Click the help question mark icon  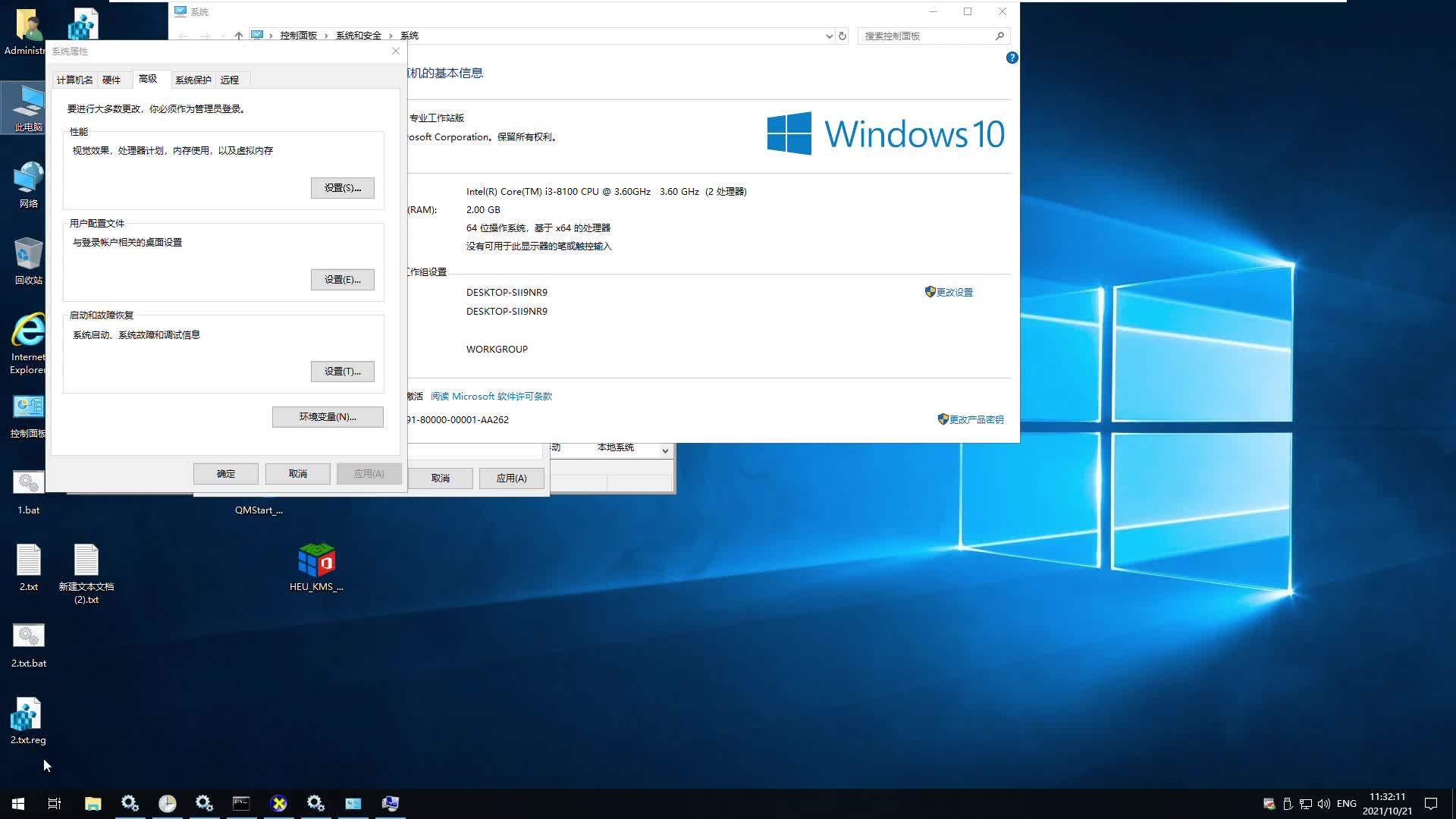pyautogui.click(x=1012, y=58)
